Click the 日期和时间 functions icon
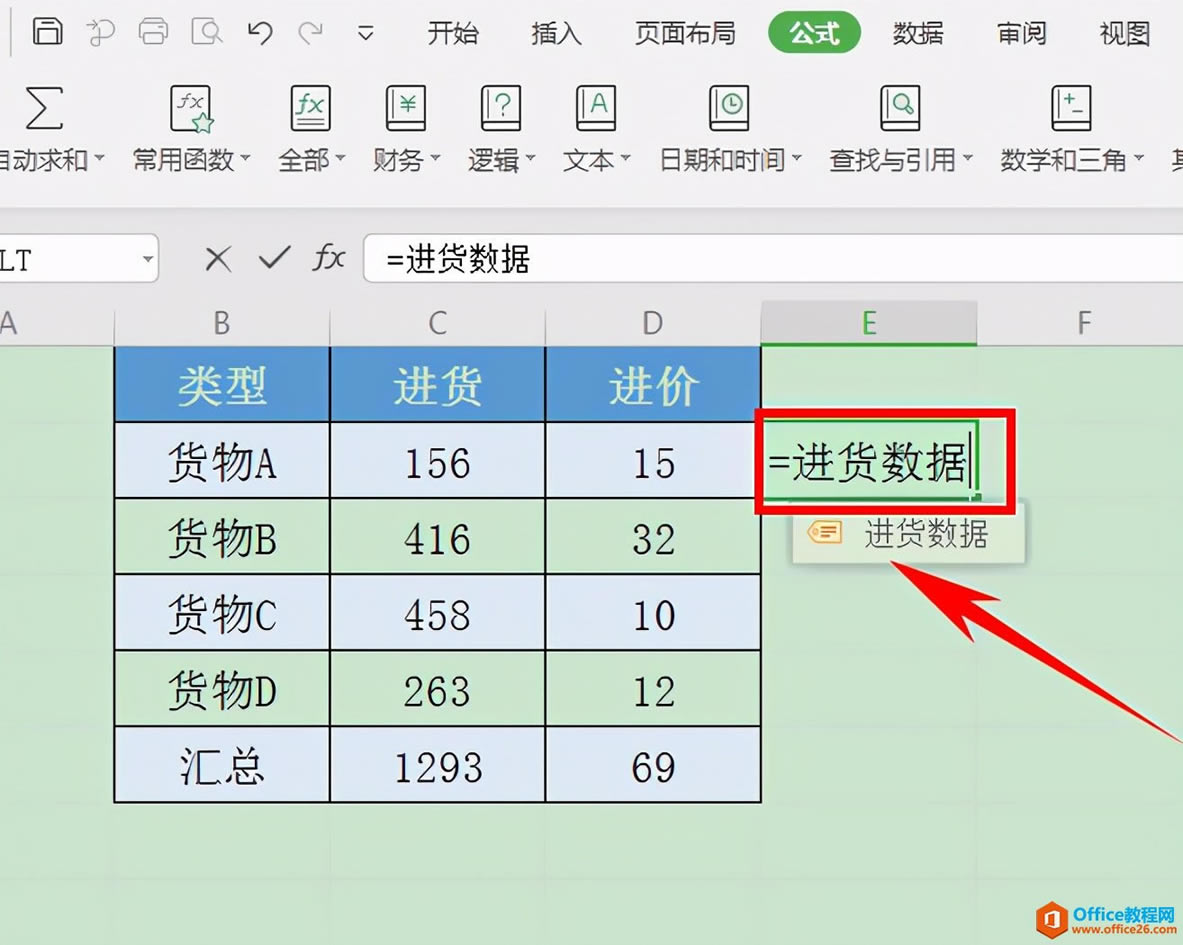The width and height of the screenshot is (1183, 945). pyautogui.click(x=729, y=108)
